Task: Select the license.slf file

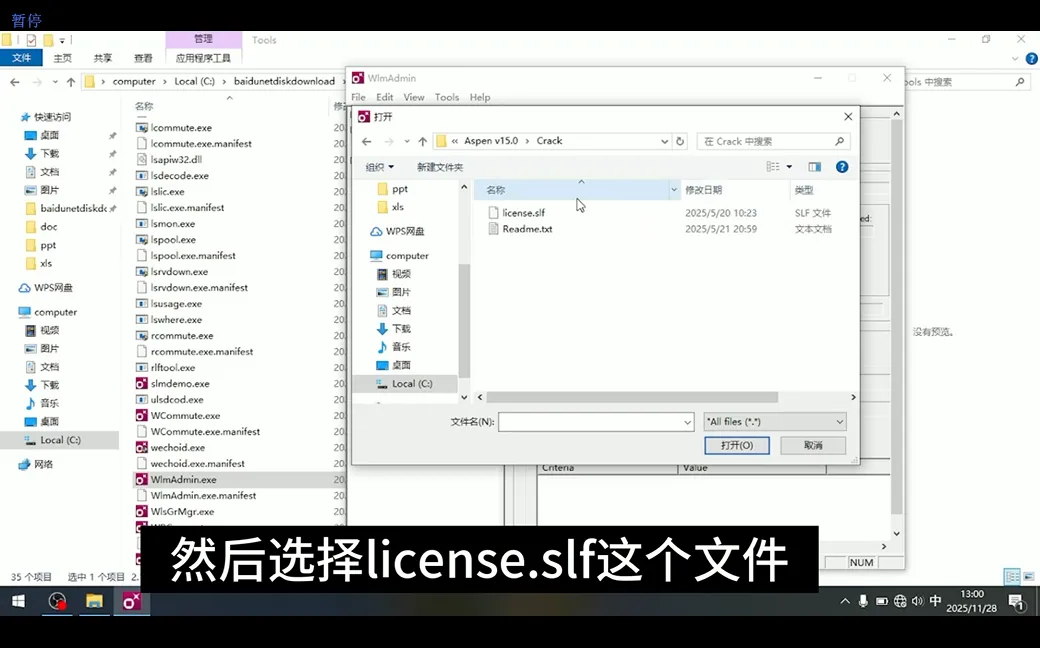Action: point(523,213)
